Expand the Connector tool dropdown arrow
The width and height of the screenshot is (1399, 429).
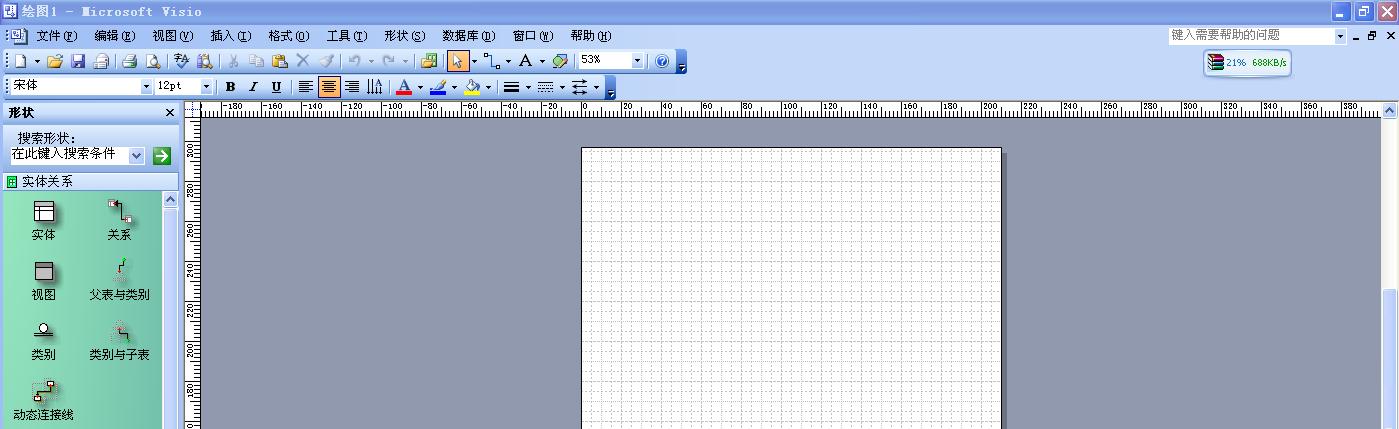[508, 61]
